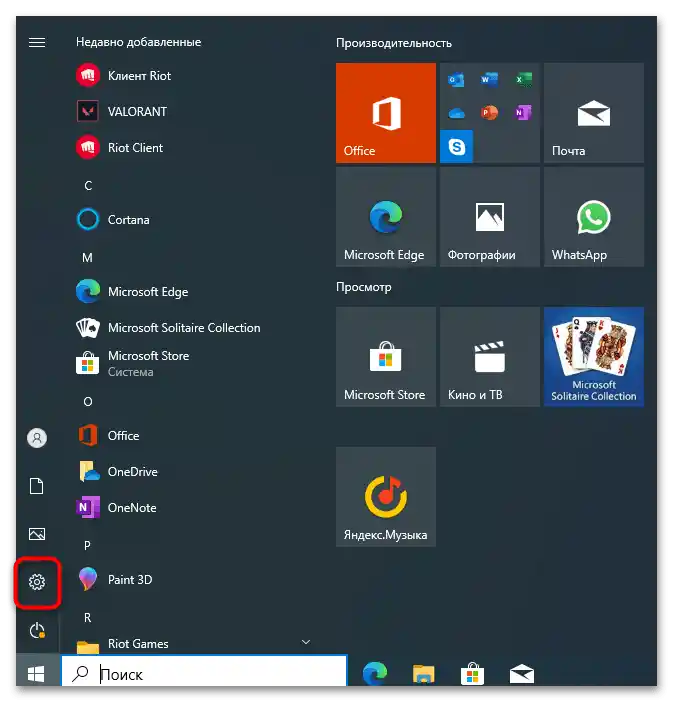The image size is (673, 702).
Task: Click the Недавно добавленные header
Action: point(138,42)
